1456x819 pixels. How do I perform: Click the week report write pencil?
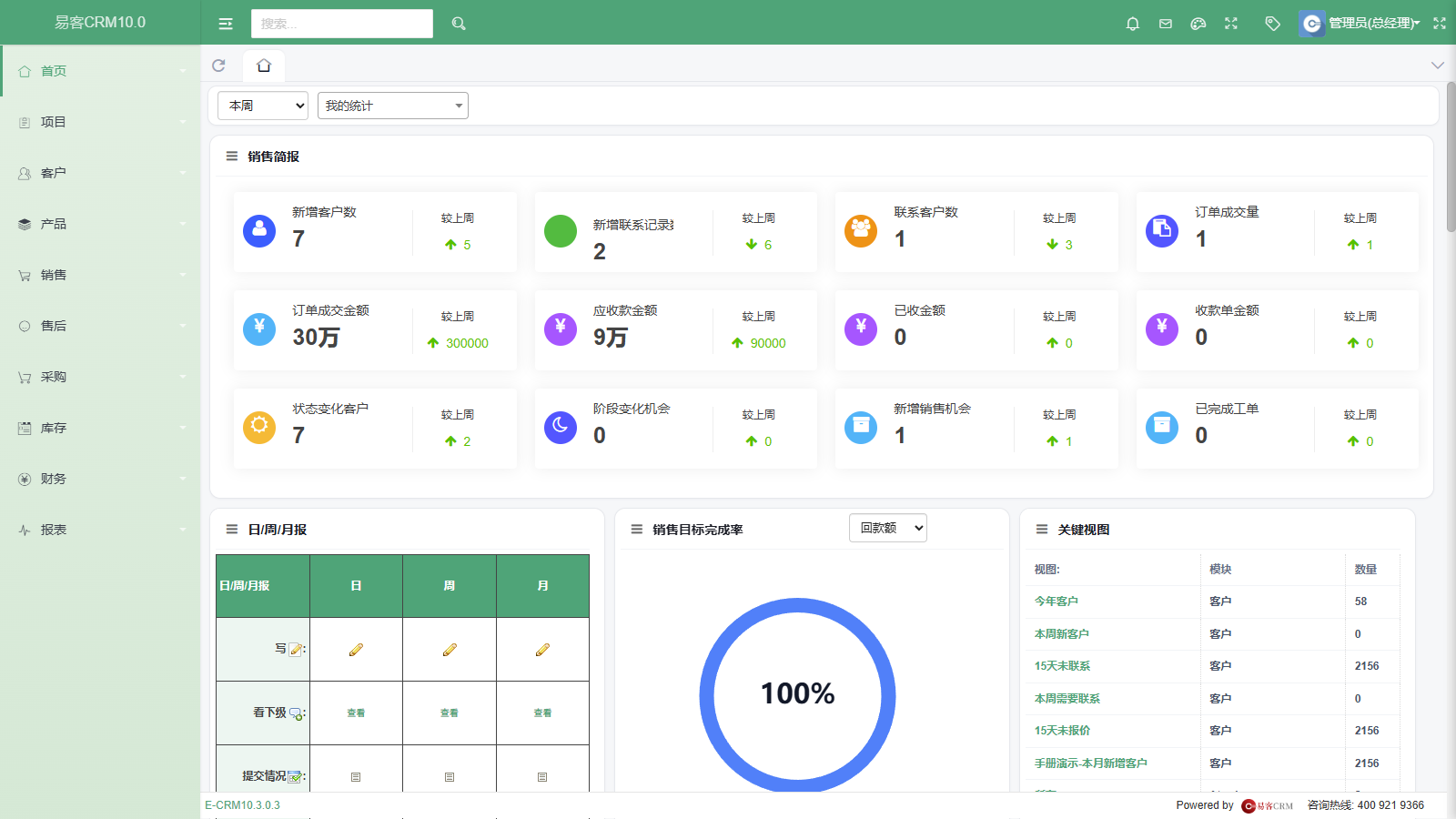(450, 650)
